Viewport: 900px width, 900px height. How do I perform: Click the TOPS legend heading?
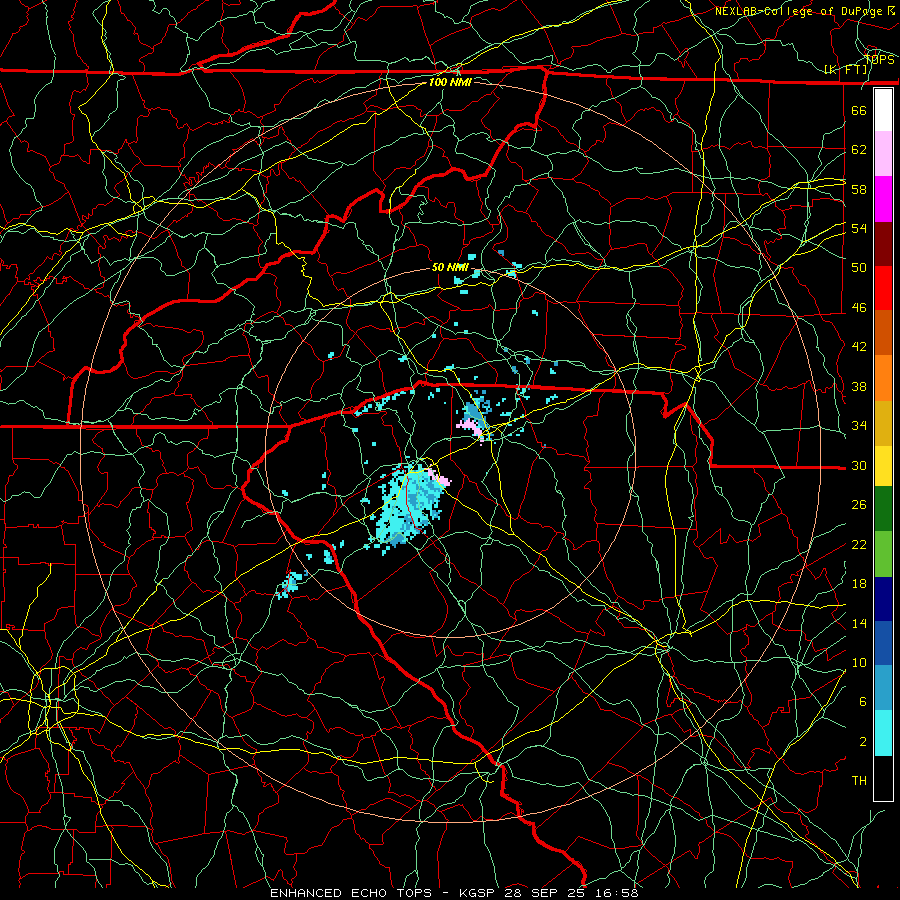[x=879, y=59]
